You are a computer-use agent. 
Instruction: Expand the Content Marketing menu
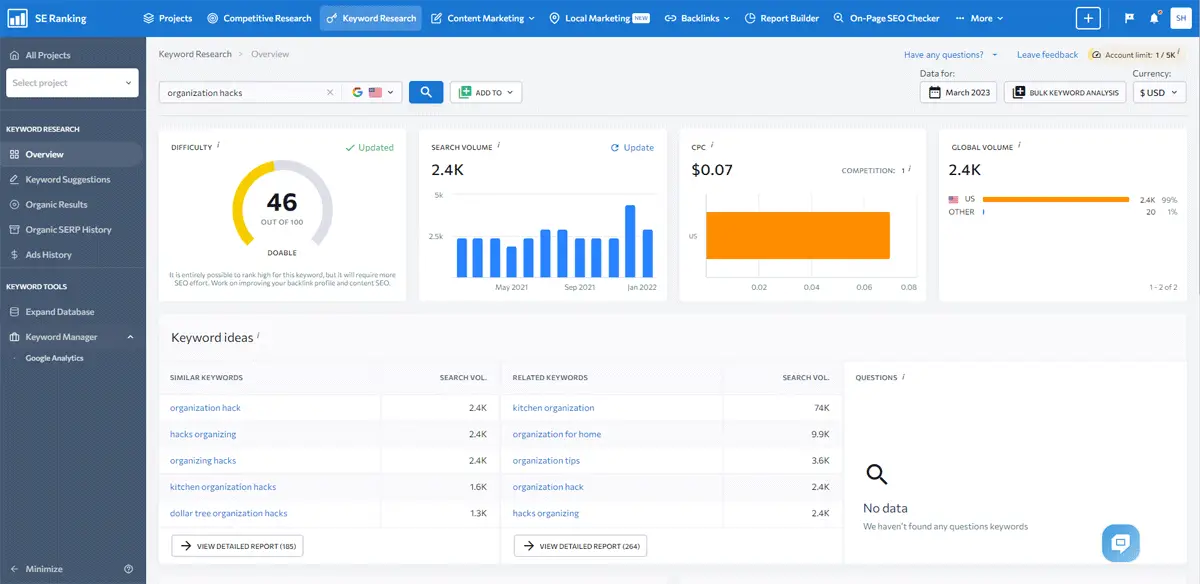(x=483, y=18)
